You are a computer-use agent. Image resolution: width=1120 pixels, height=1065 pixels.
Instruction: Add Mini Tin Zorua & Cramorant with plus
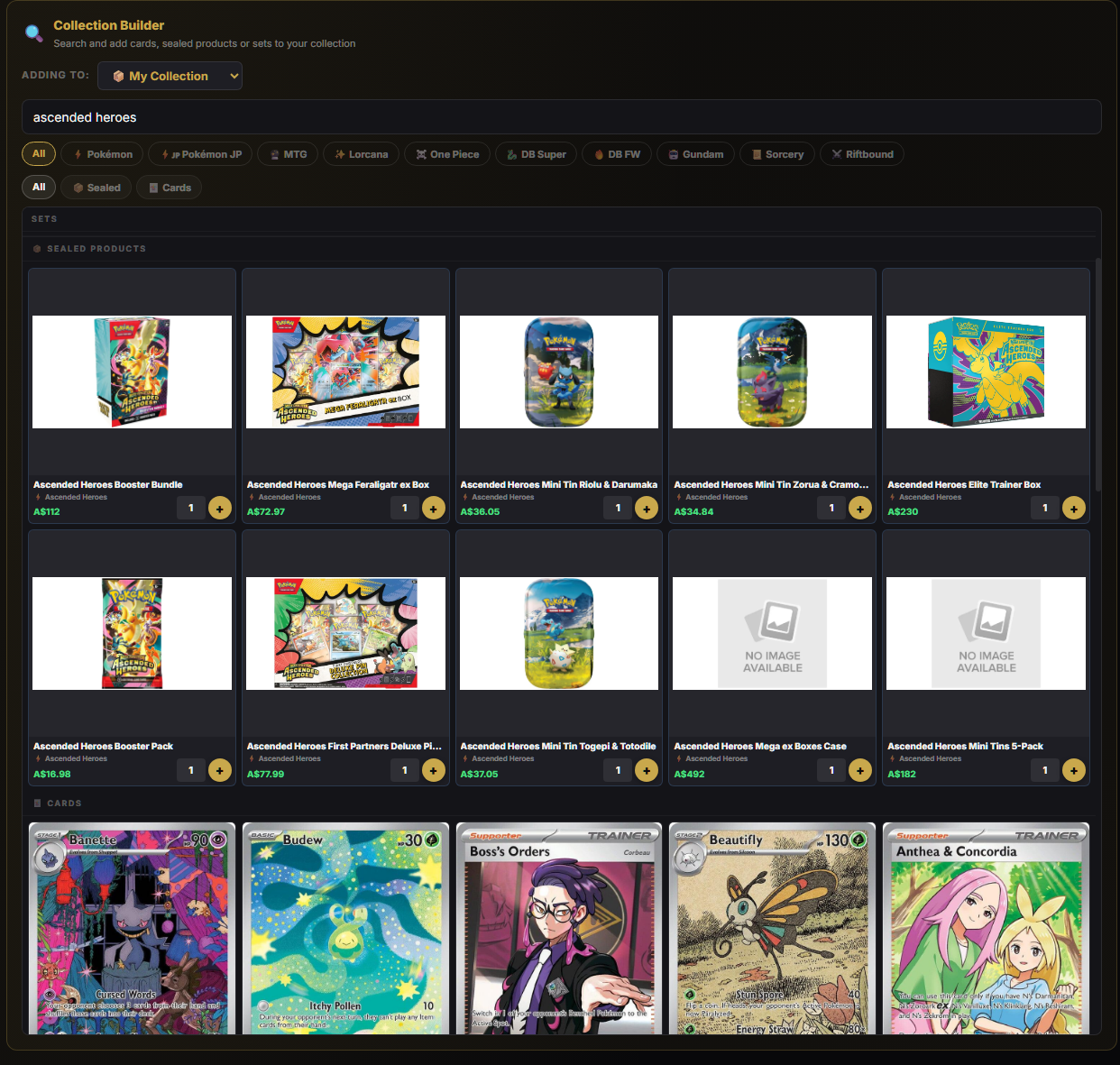(860, 509)
